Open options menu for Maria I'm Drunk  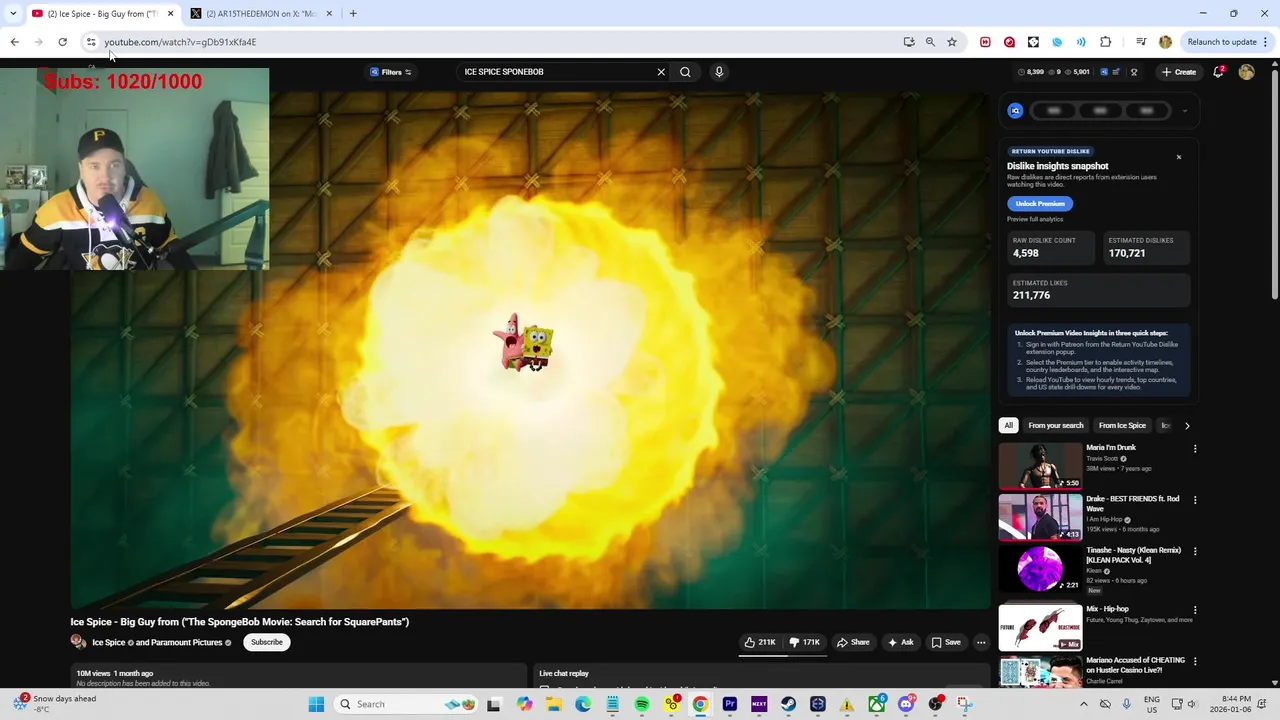(x=1195, y=449)
